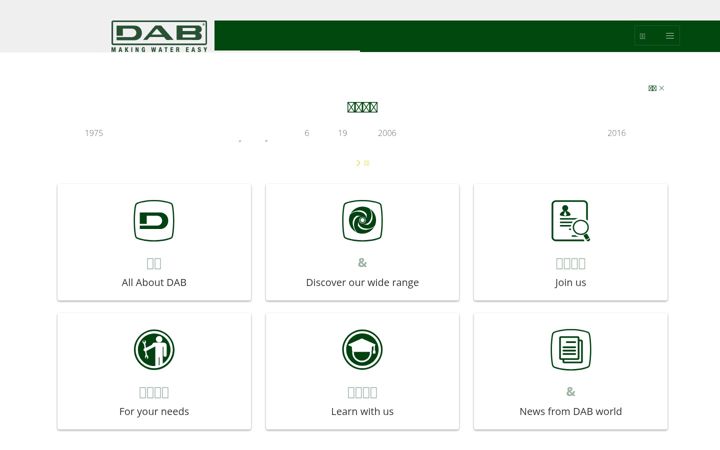Image resolution: width=720 pixels, height=450 pixels.
Task: Open the All About DAB link
Action: (x=154, y=282)
